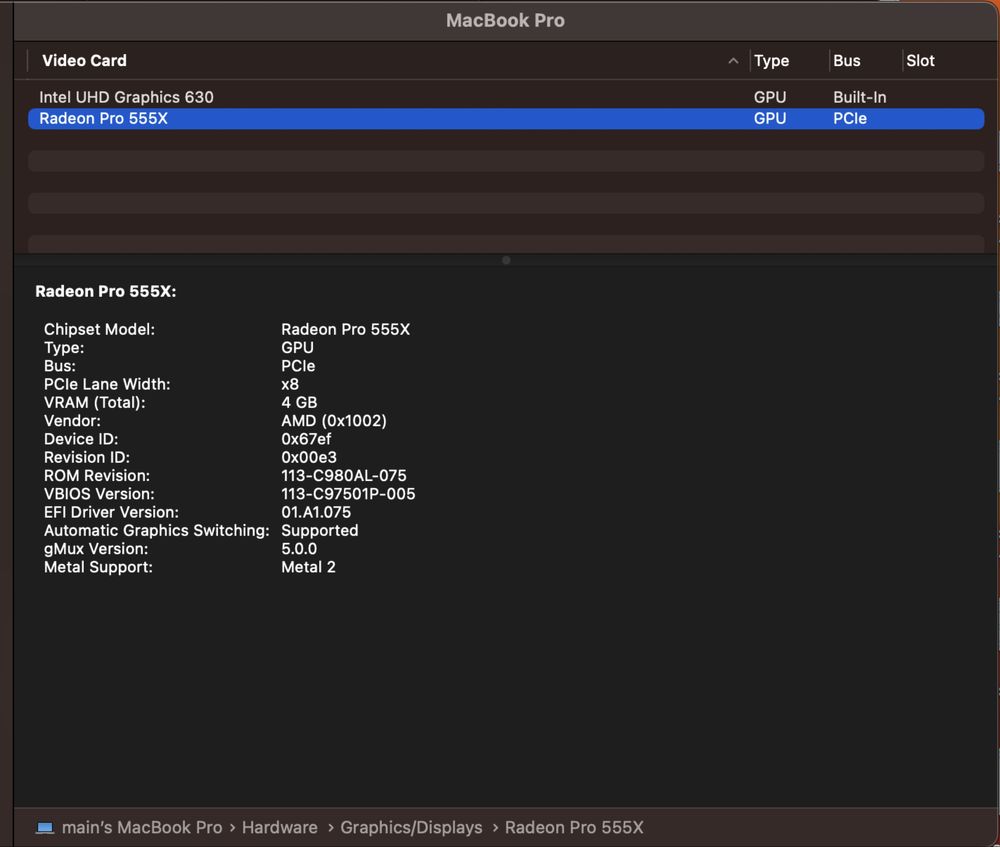Viewport: 1000px width, 847px height.
Task: Click the "ROM Revision:" label
Action: [97, 476]
